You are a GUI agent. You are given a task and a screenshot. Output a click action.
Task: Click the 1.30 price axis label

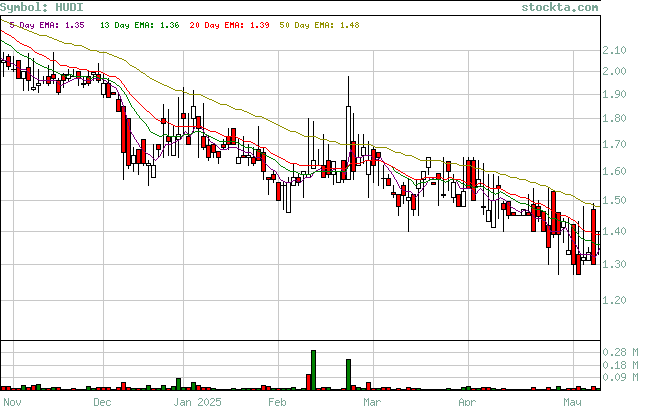pos(614,264)
